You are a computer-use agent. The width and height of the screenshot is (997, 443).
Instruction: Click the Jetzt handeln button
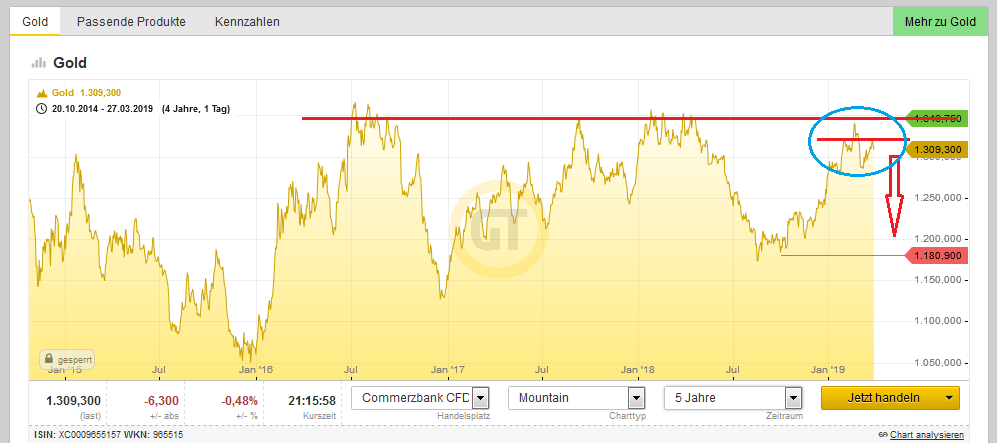click(884, 398)
